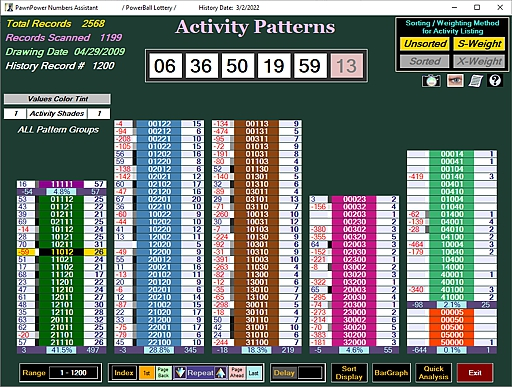512x387 pixels.
Task: Click the Range field showing 1 - 1200
Action: pyautogui.click(x=74, y=373)
